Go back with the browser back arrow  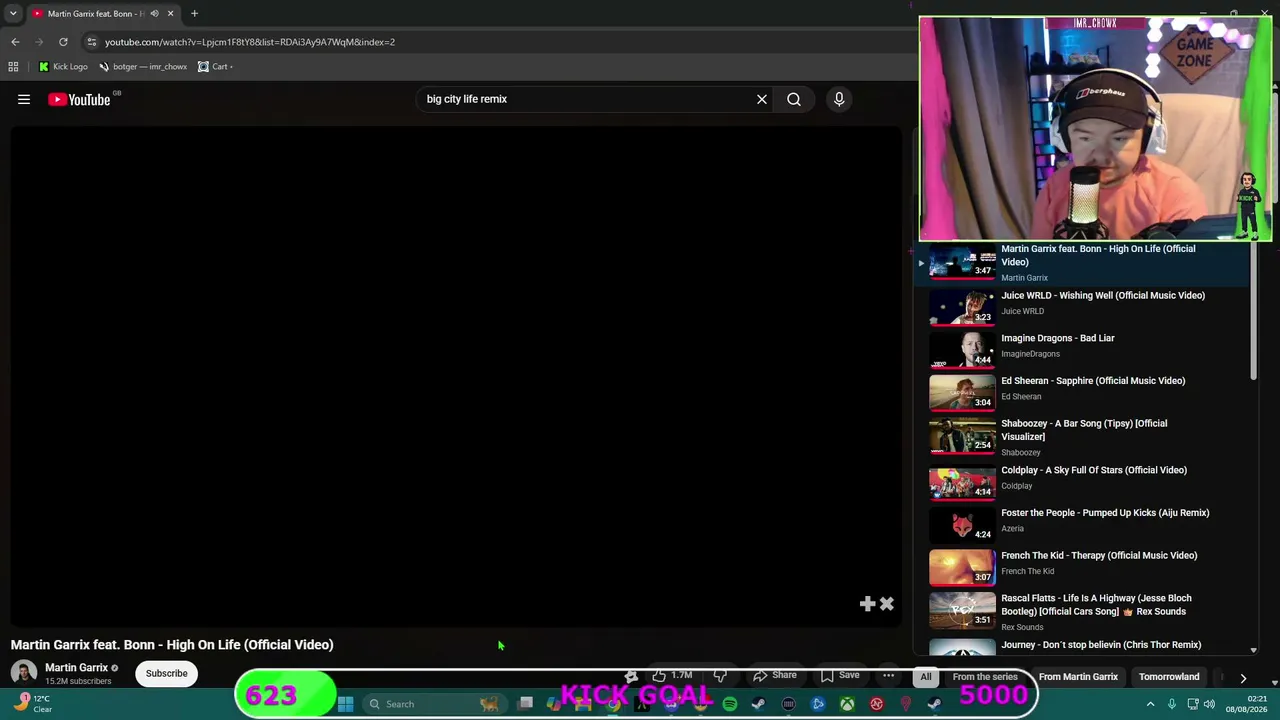(x=15, y=42)
